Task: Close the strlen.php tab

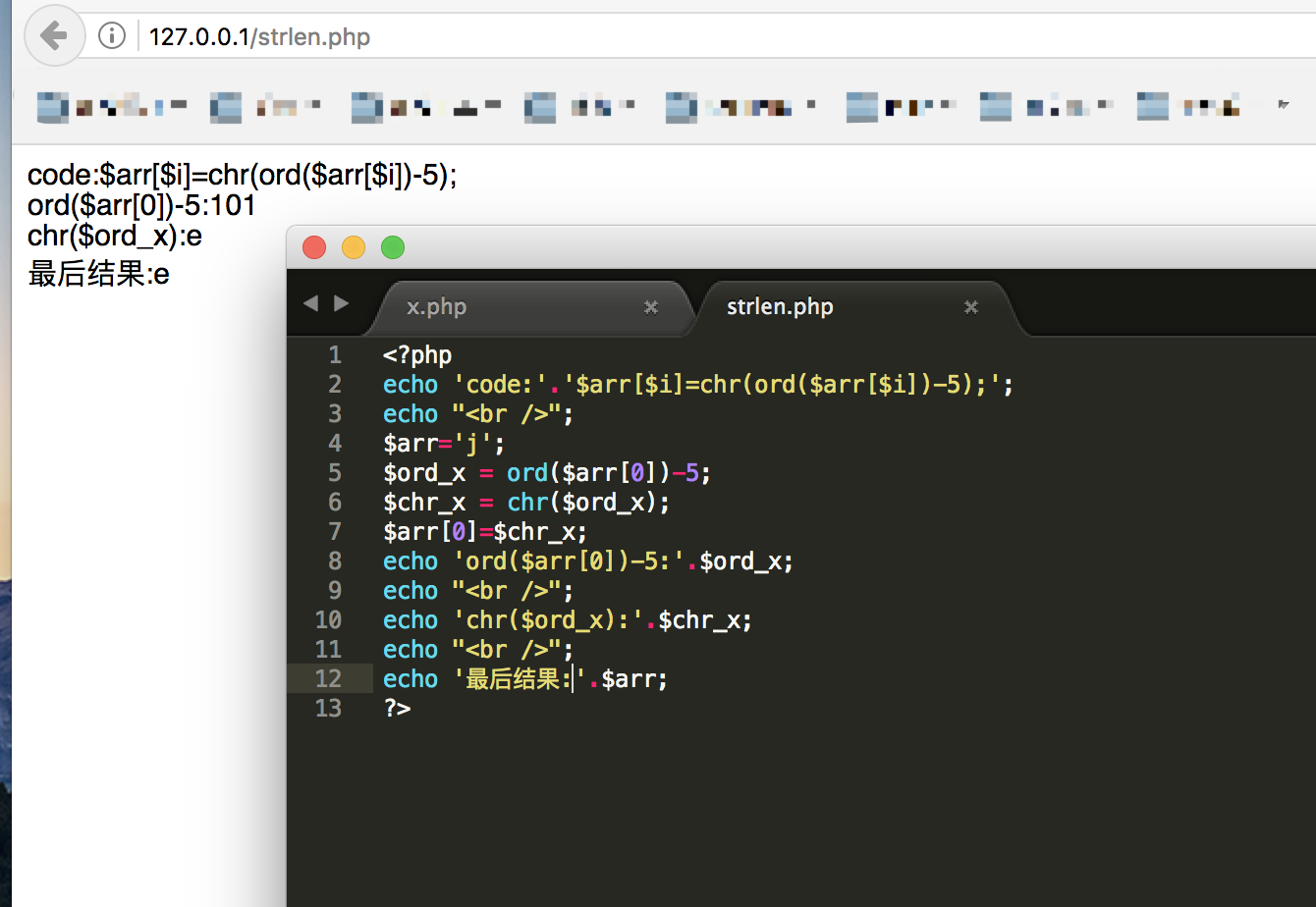Action: click(x=970, y=307)
